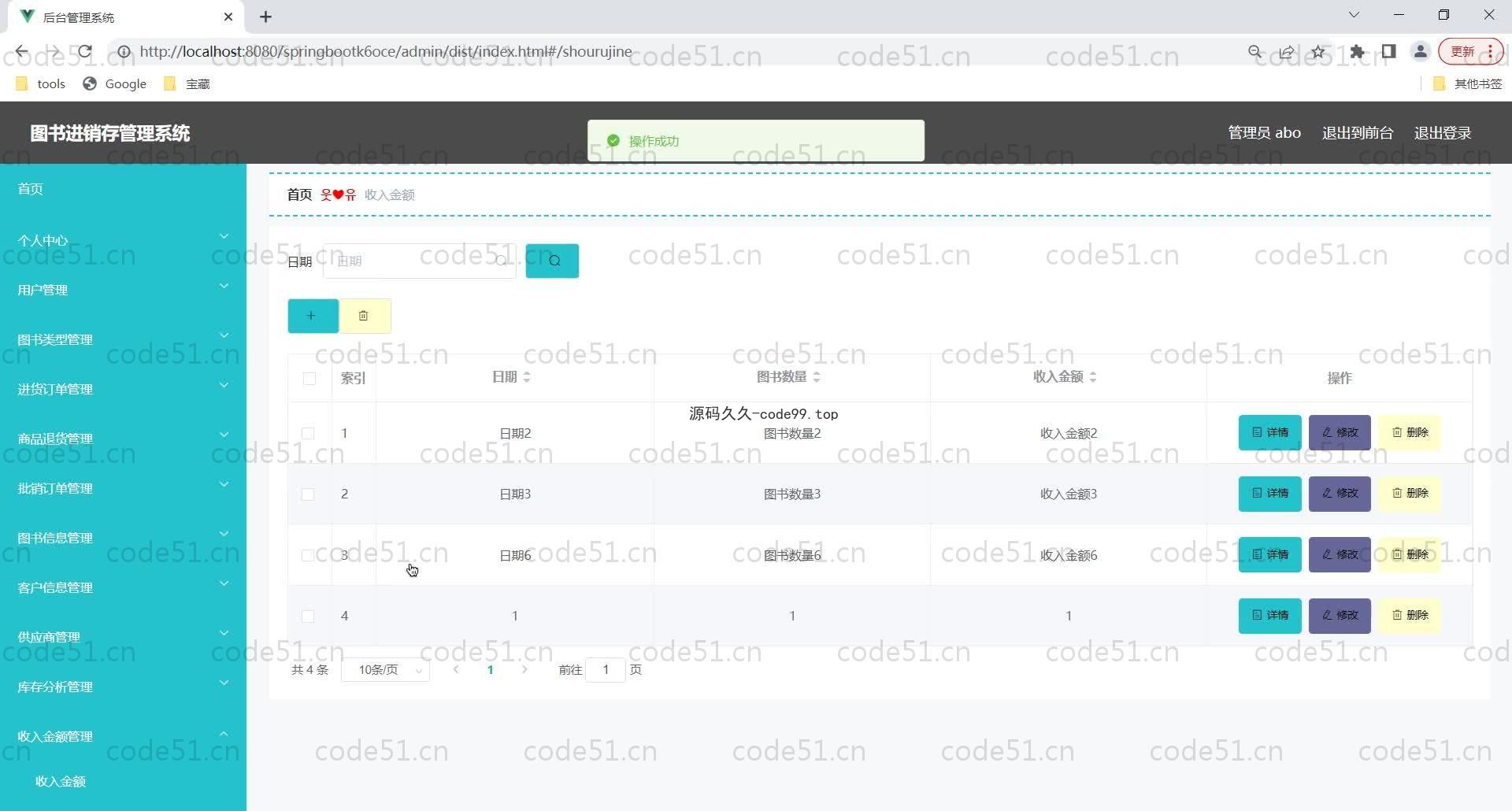
Task: Click the plus add-record button
Action: coord(313,316)
